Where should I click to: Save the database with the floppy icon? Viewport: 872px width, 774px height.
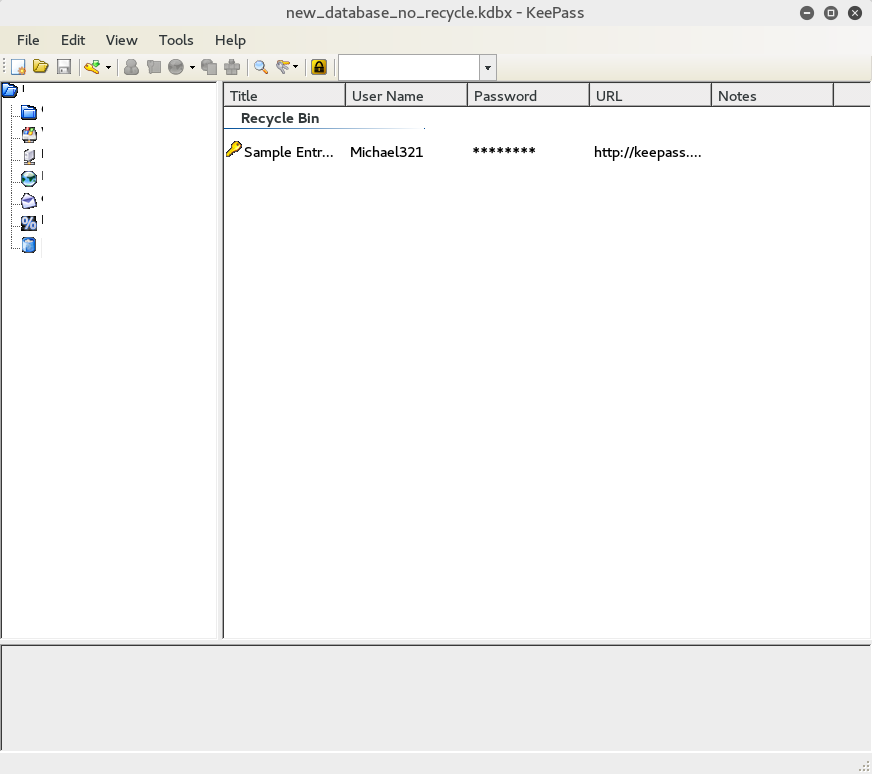click(x=64, y=67)
